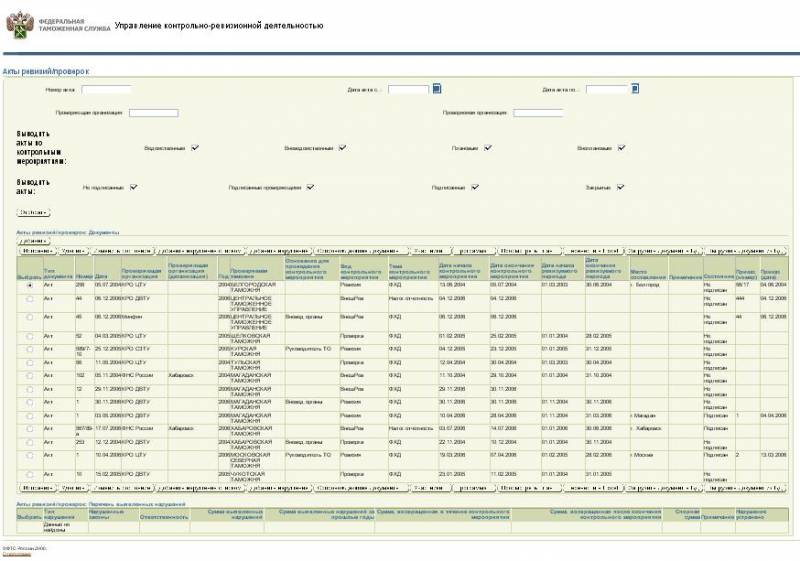The height and width of the screenshot is (561, 800).
Task: Click the Excel export button above the table
Action: tap(594, 251)
